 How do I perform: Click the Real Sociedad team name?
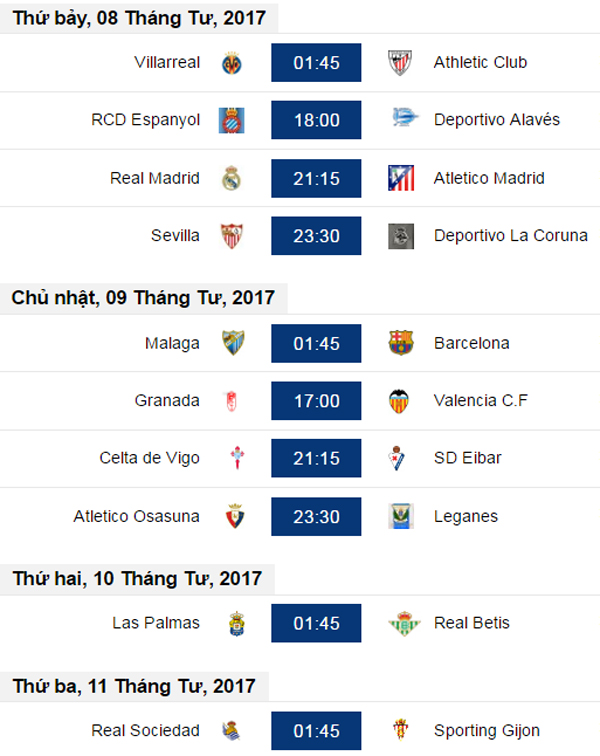(146, 730)
